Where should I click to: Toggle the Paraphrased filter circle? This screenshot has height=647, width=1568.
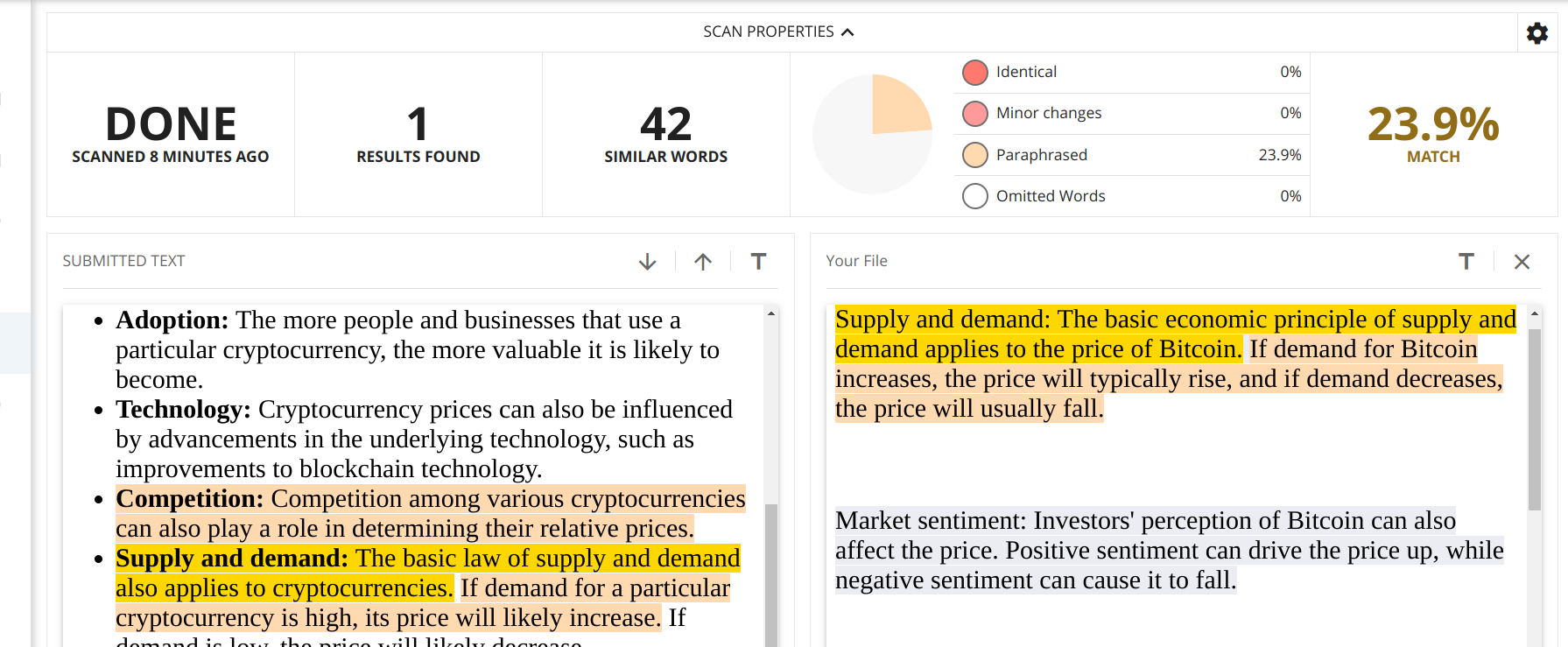point(975,155)
